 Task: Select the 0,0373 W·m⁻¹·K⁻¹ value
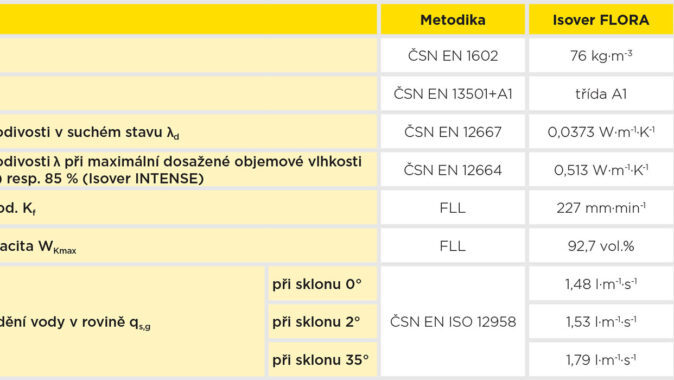601,132
